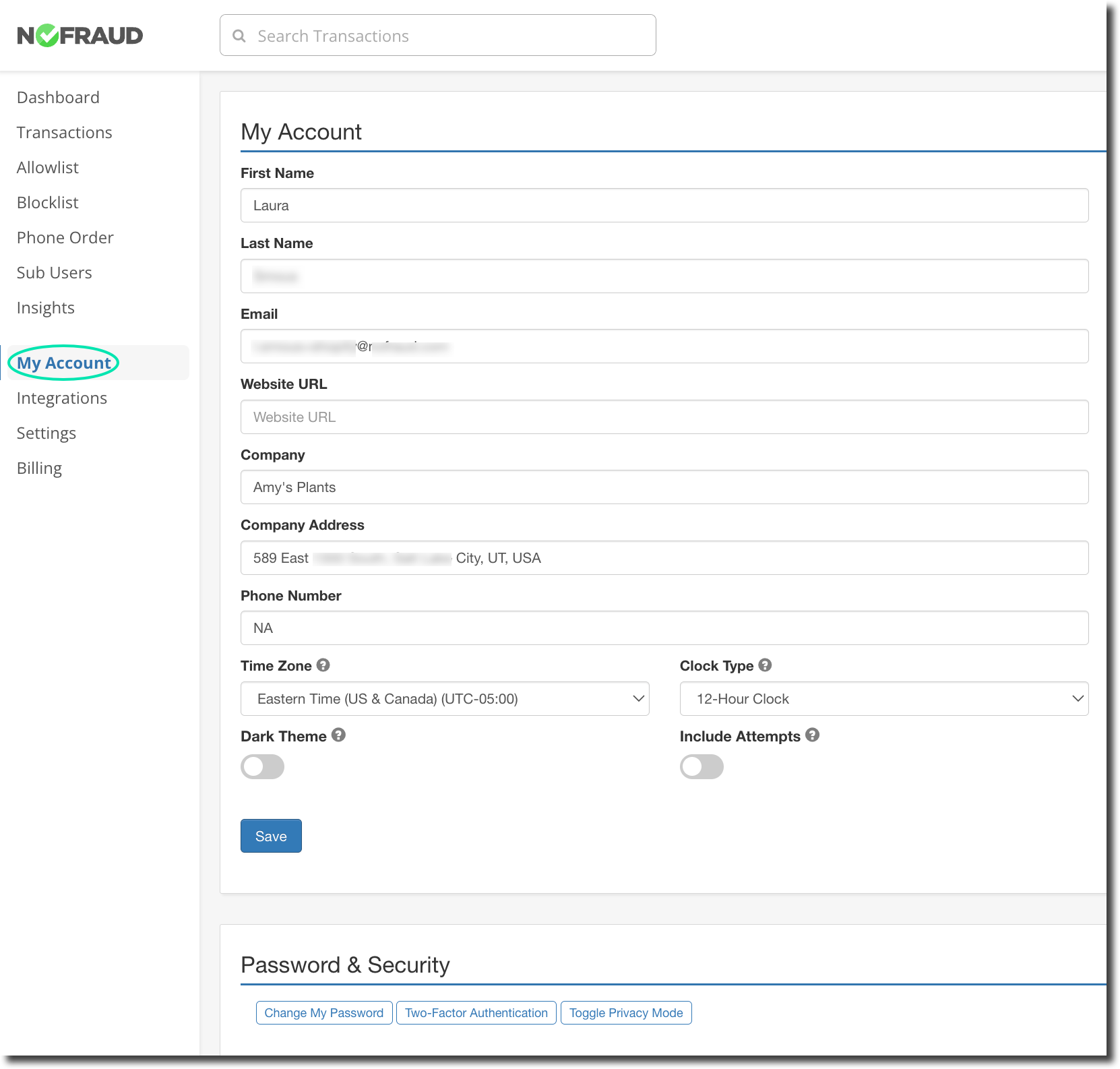Click Dark Theme help question mark icon

pos(338,735)
